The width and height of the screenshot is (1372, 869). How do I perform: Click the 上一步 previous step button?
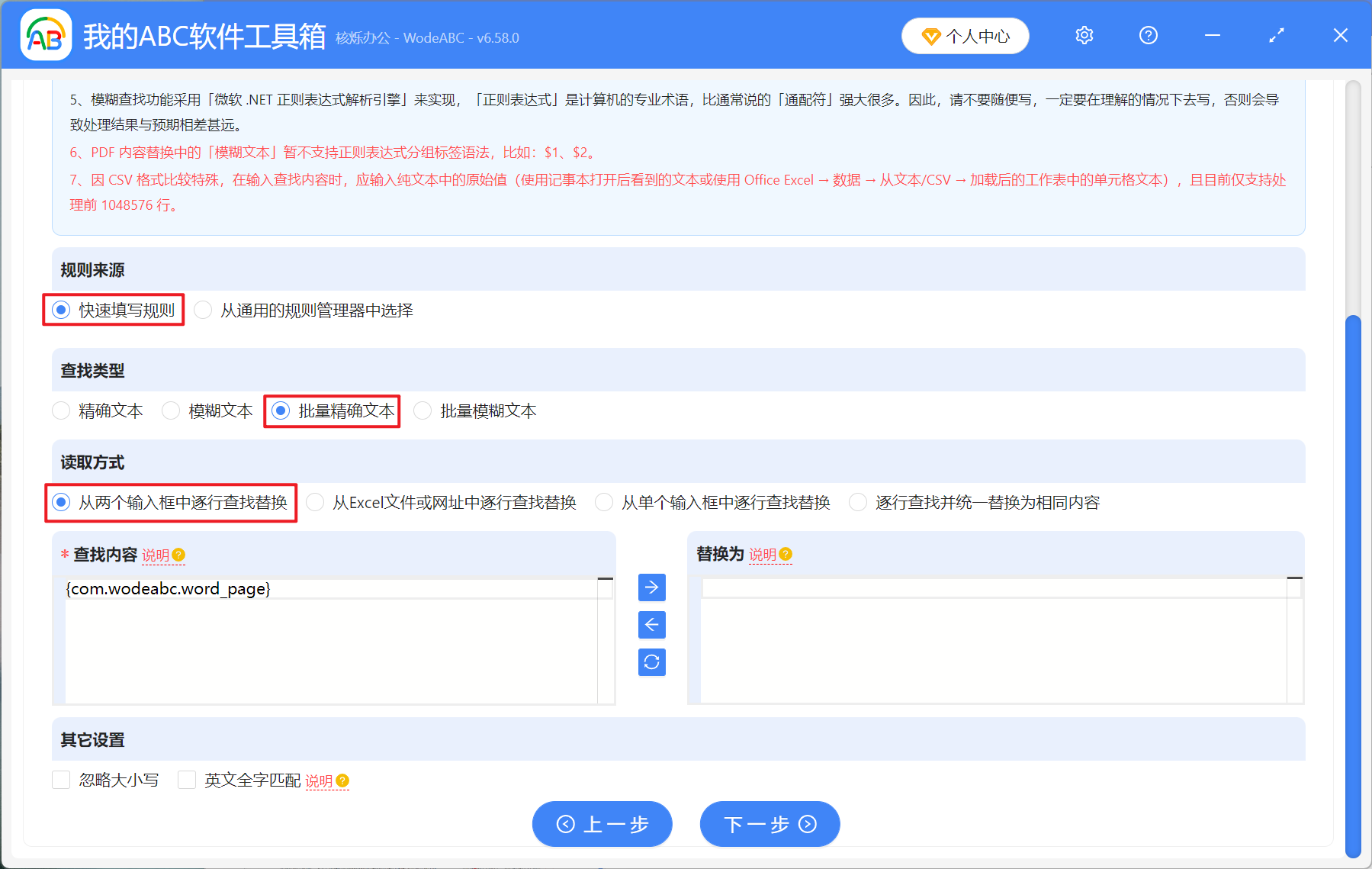[x=602, y=824]
